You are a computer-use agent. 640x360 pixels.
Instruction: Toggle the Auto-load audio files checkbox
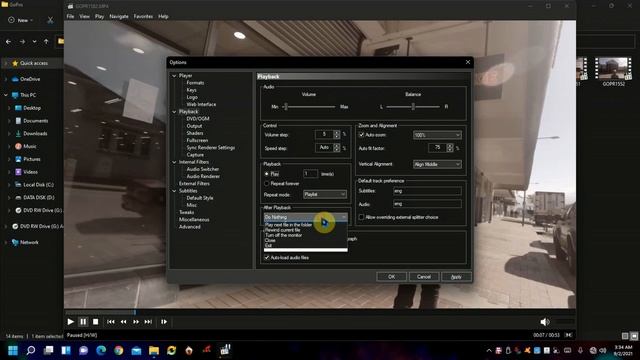coord(267,258)
